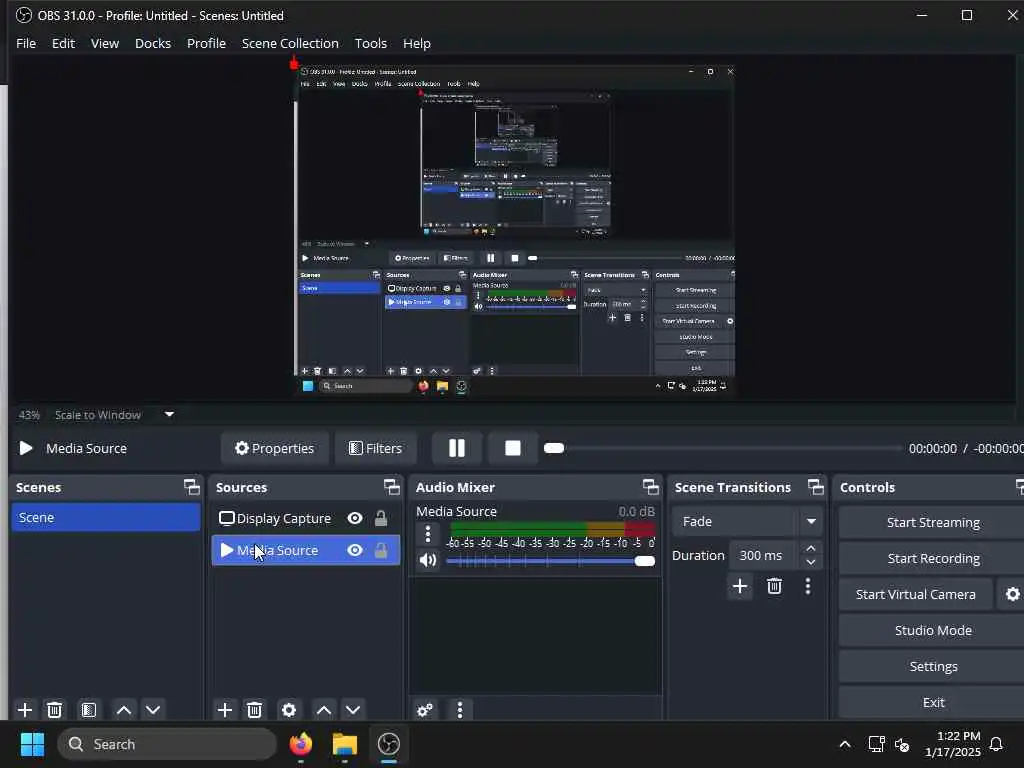Stop the media playback
This screenshot has height=768, width=1024.
click(513, 448)
